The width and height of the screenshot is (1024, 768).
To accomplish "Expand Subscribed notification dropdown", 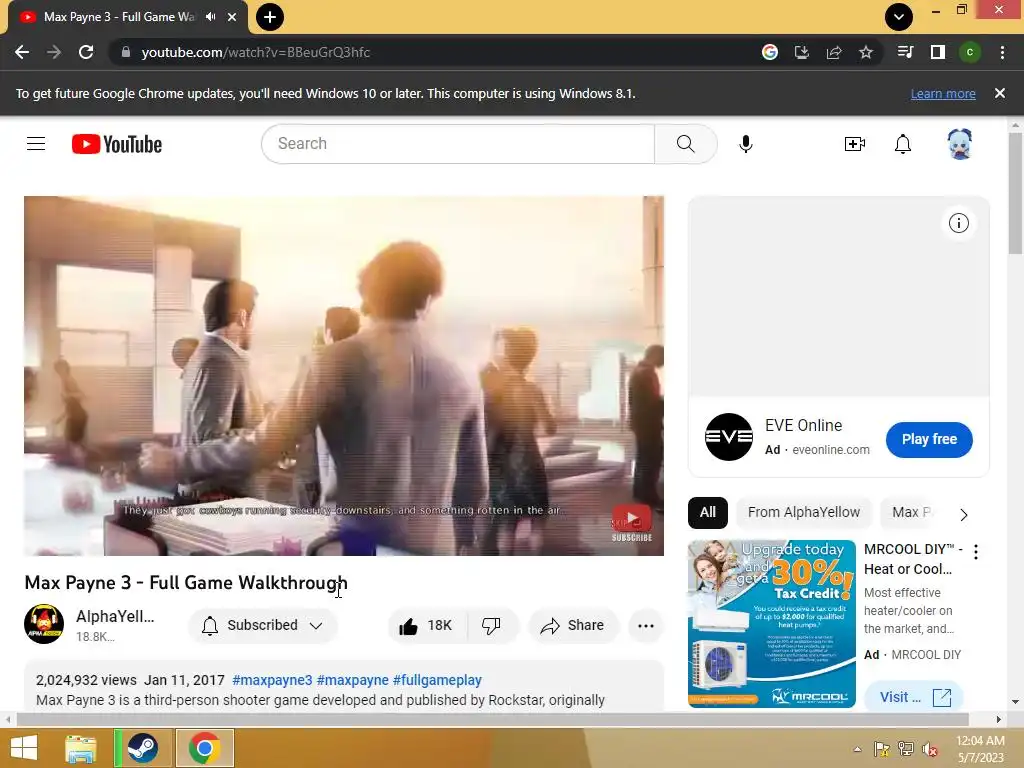I will [x=263, y=626].
